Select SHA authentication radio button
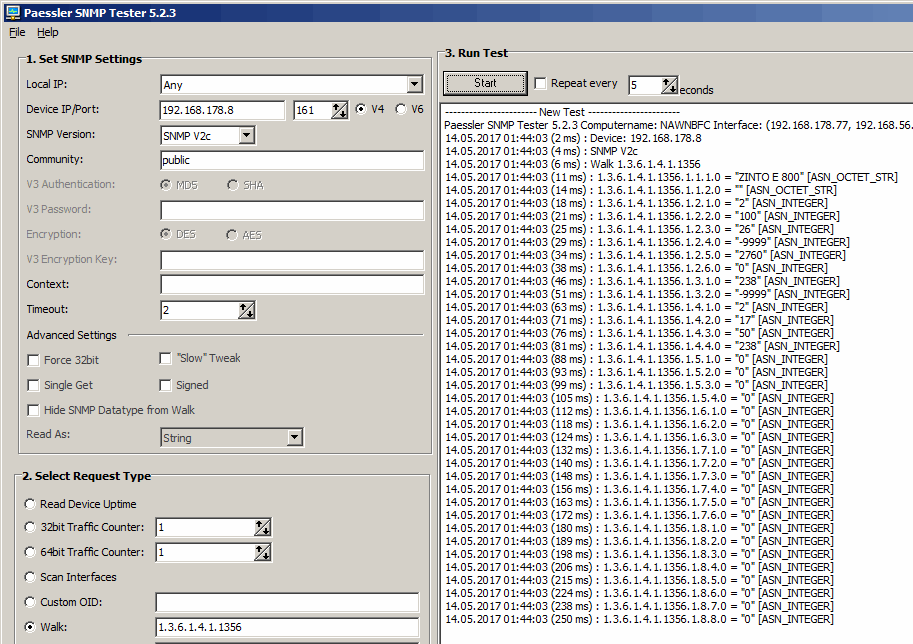Viewport: 913px width, 644px height. tap(233, 185)
